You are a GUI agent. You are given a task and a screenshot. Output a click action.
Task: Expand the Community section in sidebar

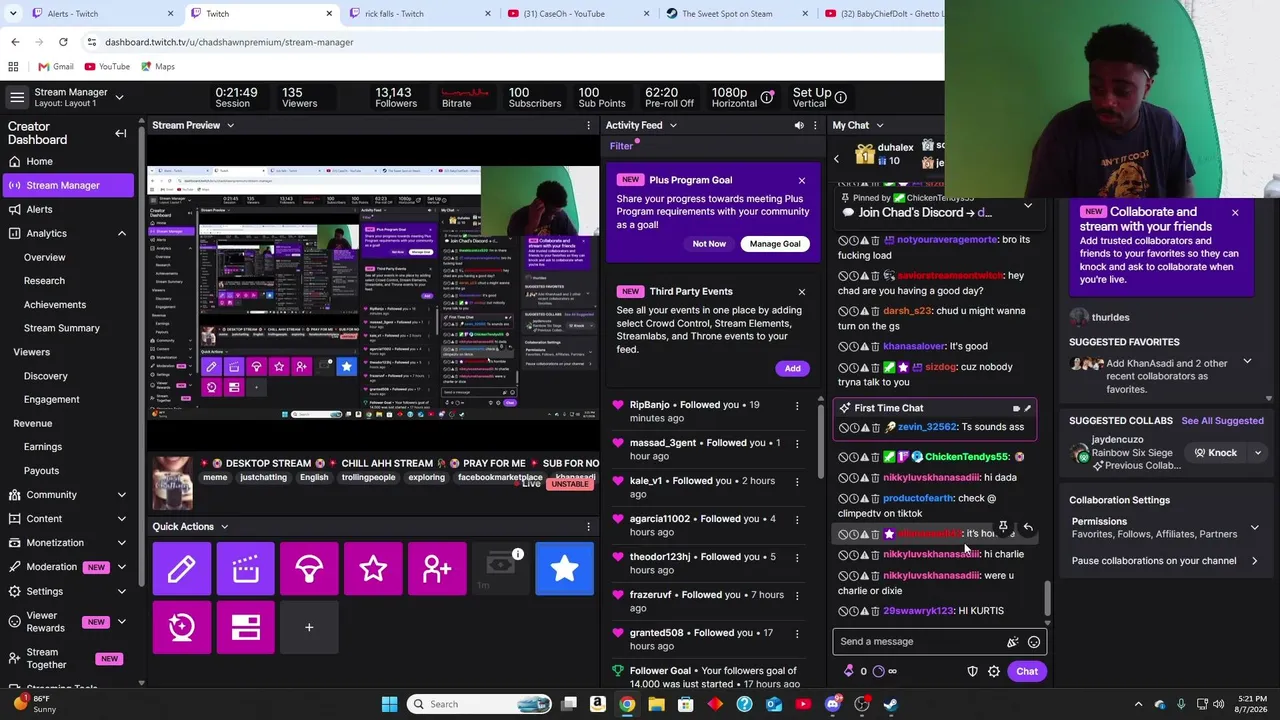click(122, 495)
